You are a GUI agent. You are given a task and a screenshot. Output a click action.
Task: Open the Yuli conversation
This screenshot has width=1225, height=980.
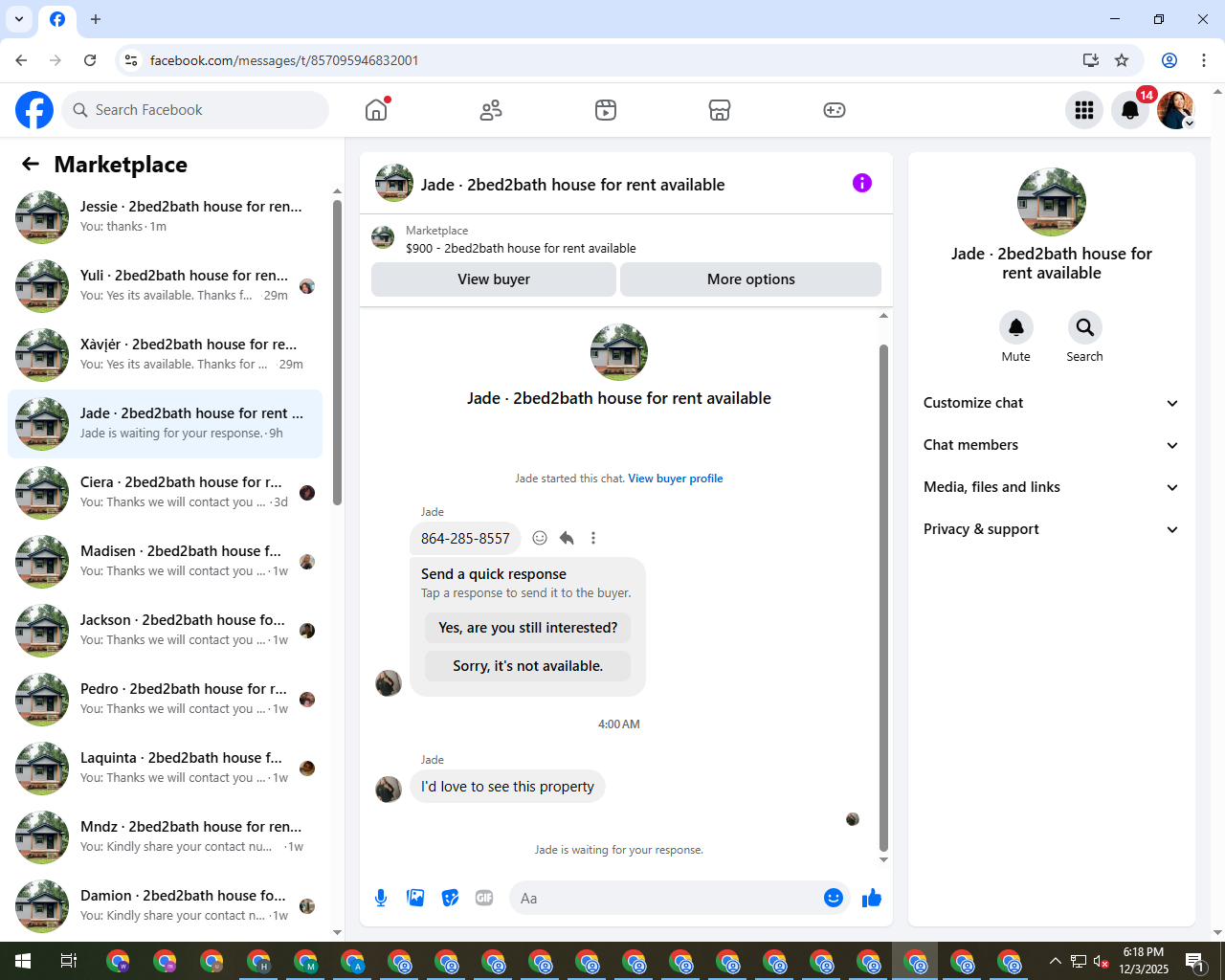[166, 286]
